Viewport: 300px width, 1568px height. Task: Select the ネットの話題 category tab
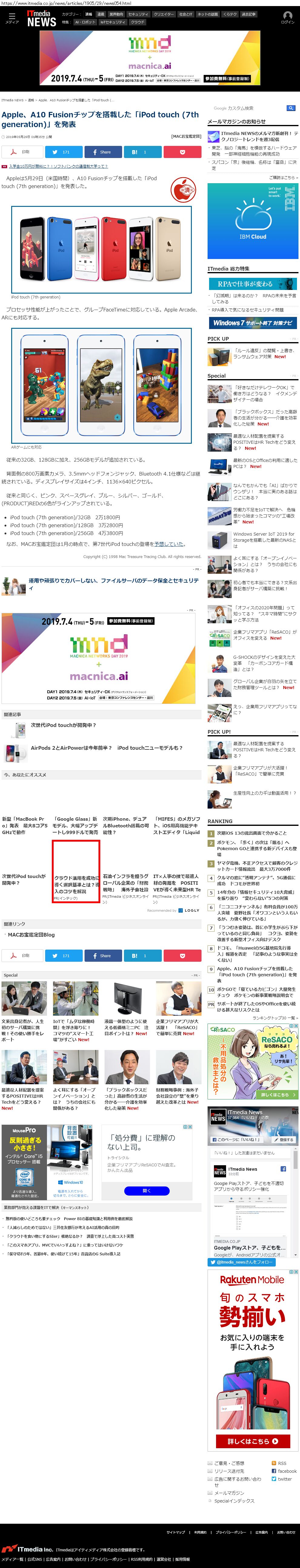coord(208,14)
